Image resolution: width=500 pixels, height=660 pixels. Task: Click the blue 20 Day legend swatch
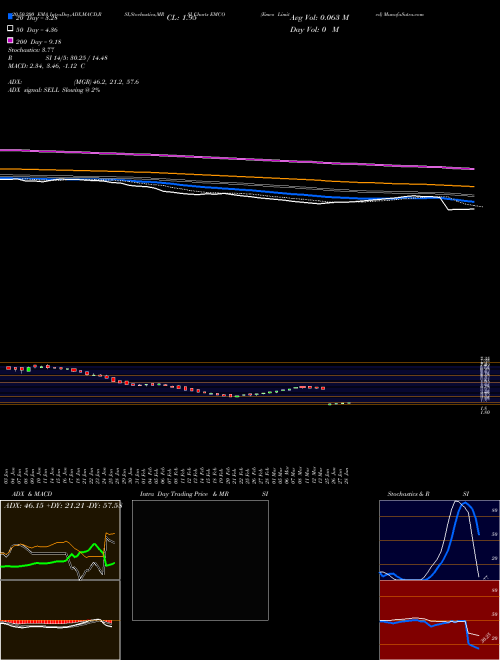(x=10, y=16)
